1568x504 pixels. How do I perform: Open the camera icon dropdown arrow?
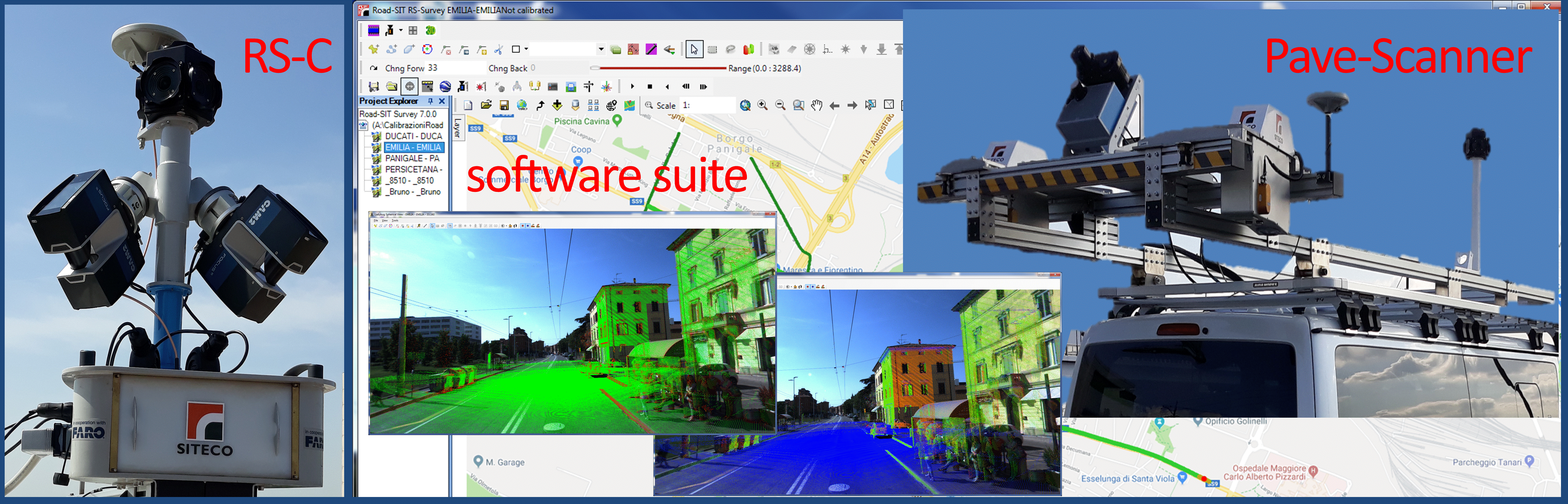point(400,30)
